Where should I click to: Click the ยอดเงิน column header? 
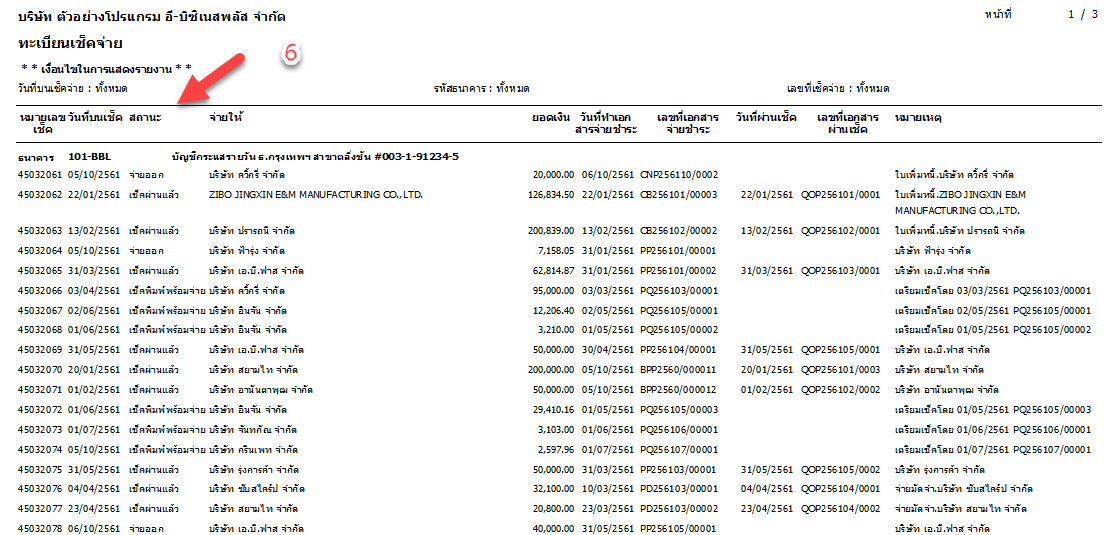click(553, 118)
